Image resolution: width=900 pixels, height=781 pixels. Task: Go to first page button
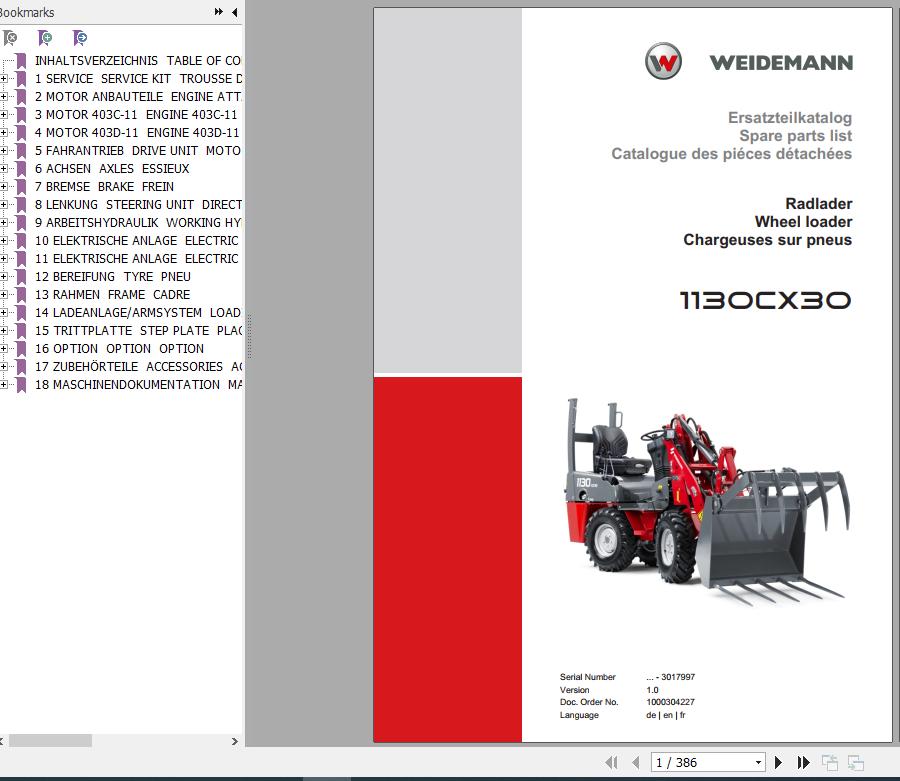tap(612, 763)
